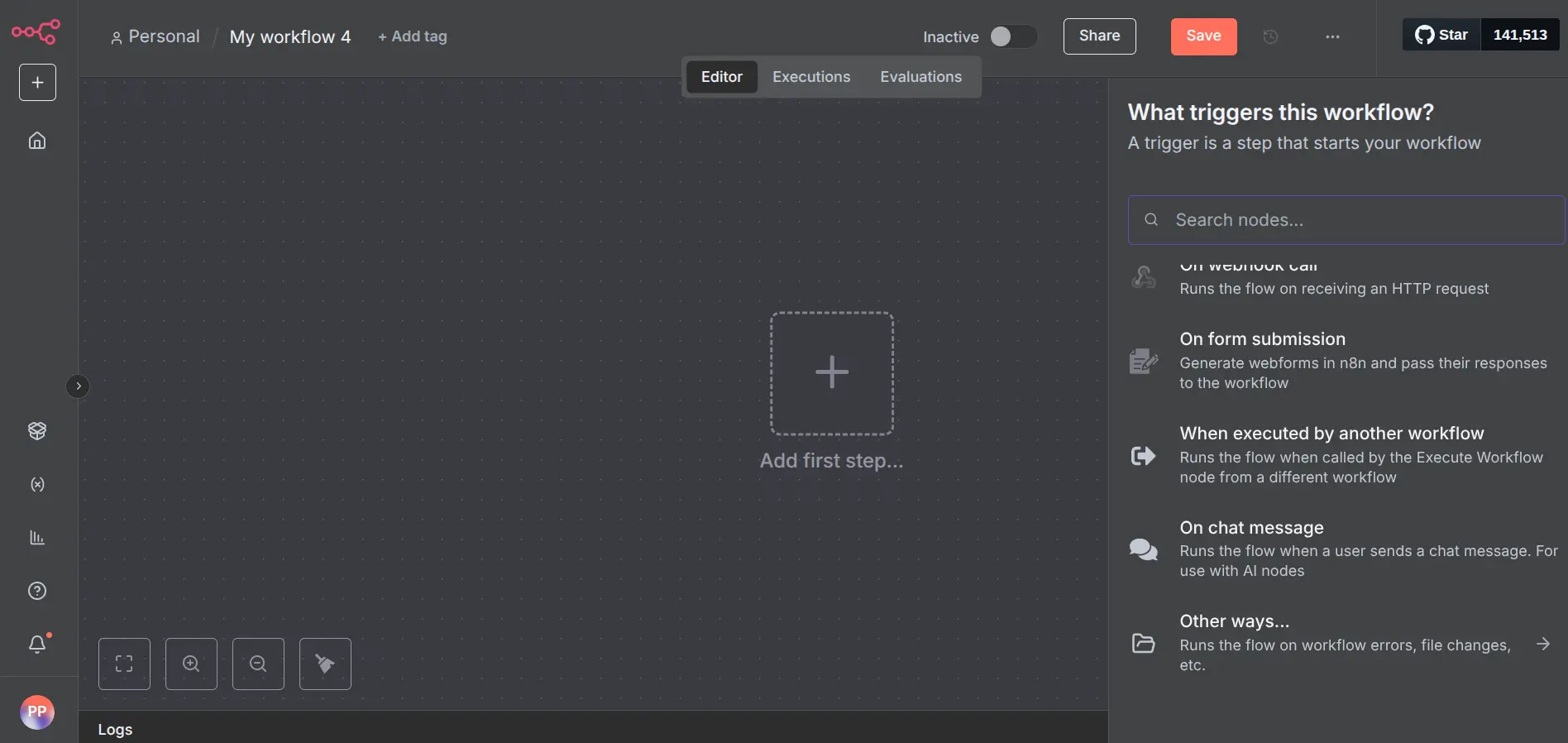
Task: Open the Templates icon in sidebar
Action: pos(37,431)
